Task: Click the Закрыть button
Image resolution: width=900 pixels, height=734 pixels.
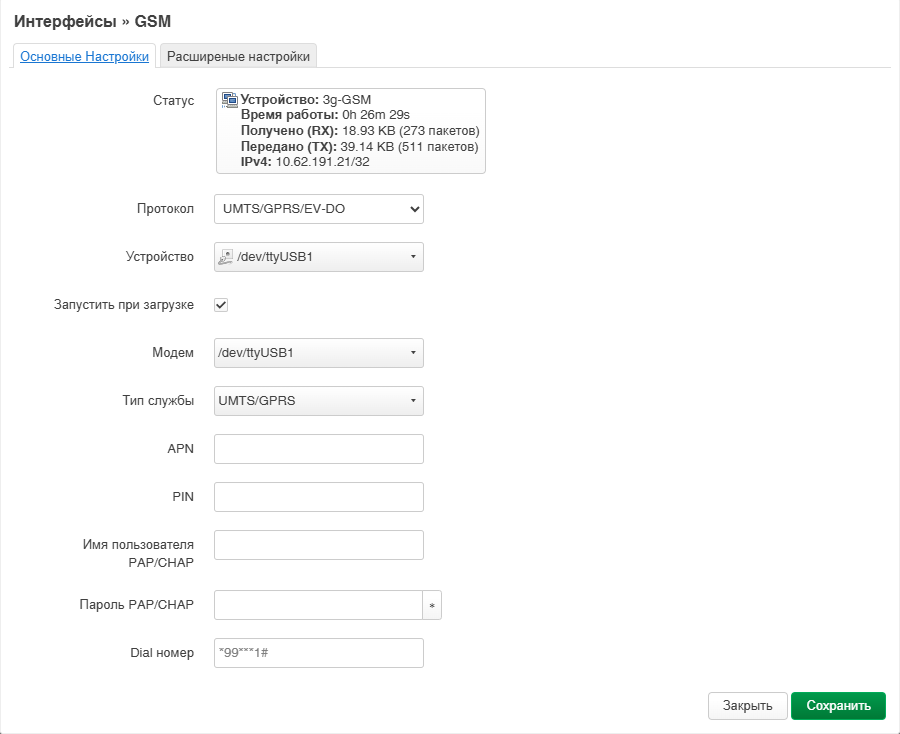Action: click(747, 705)
